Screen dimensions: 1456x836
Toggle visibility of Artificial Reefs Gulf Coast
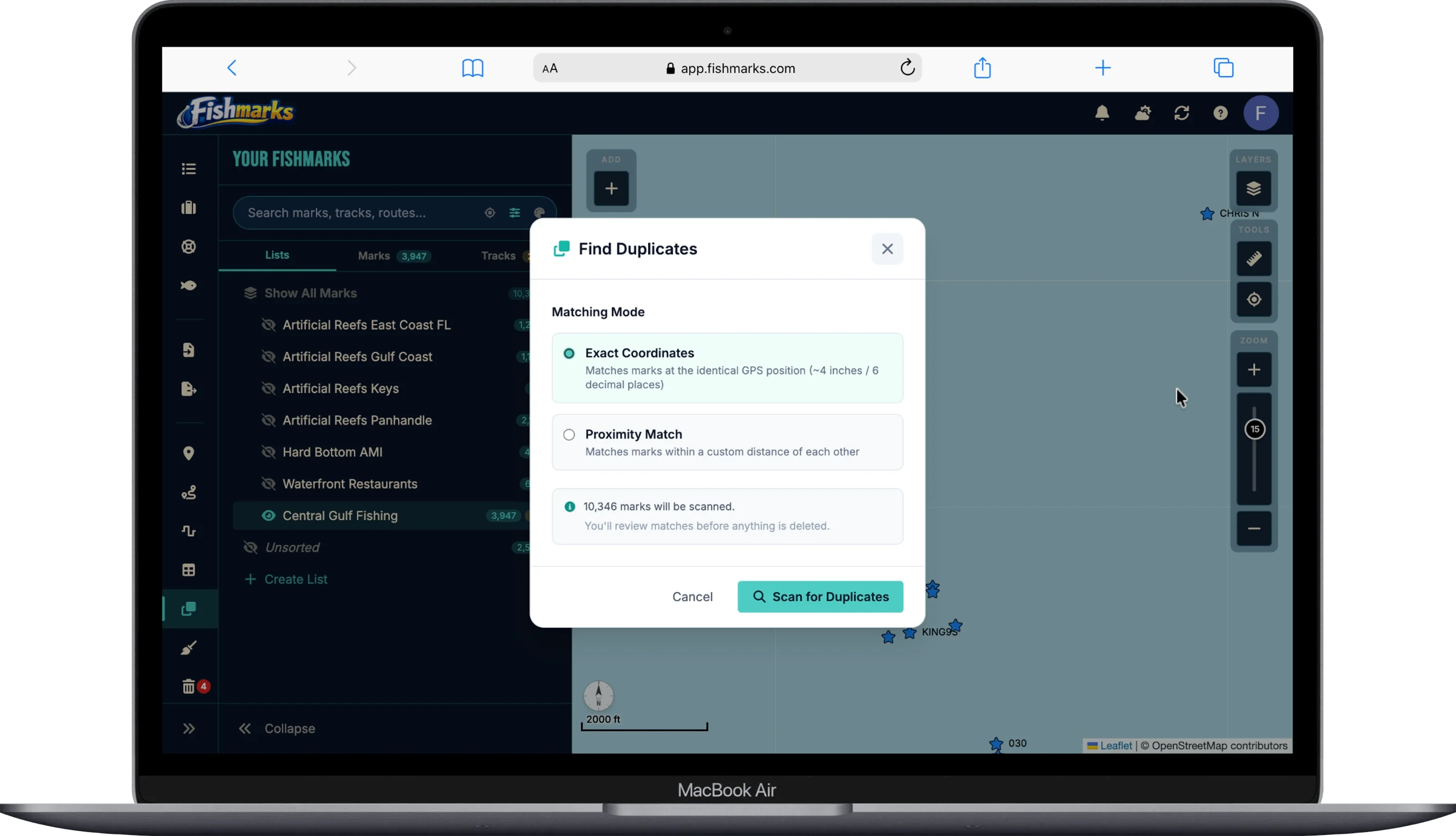coord(268,357)
